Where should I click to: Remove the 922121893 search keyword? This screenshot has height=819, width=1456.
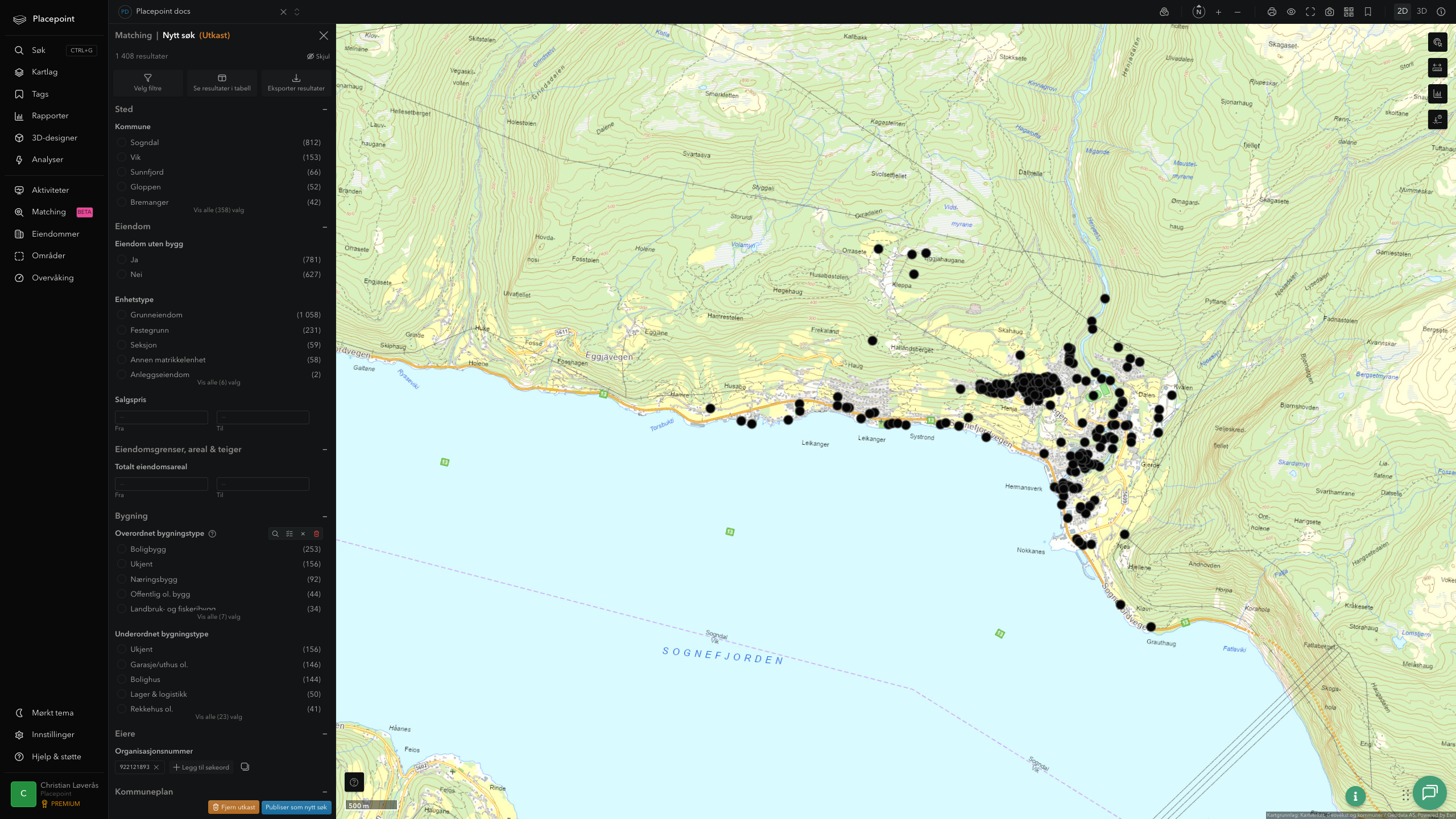[156, 767]
